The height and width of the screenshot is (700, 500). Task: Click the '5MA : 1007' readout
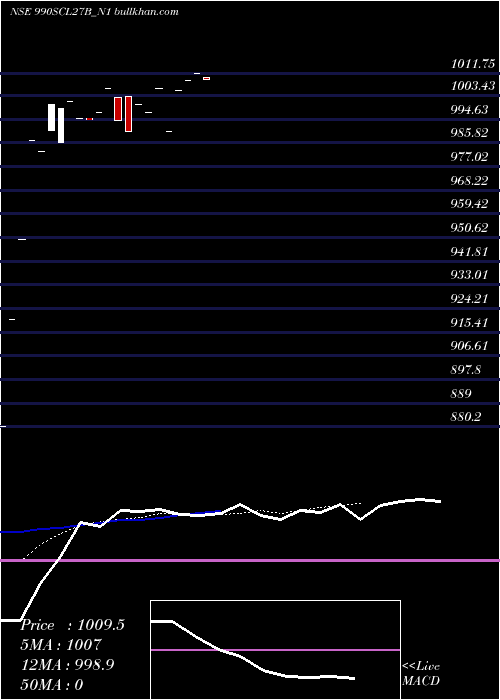[61, 645]
